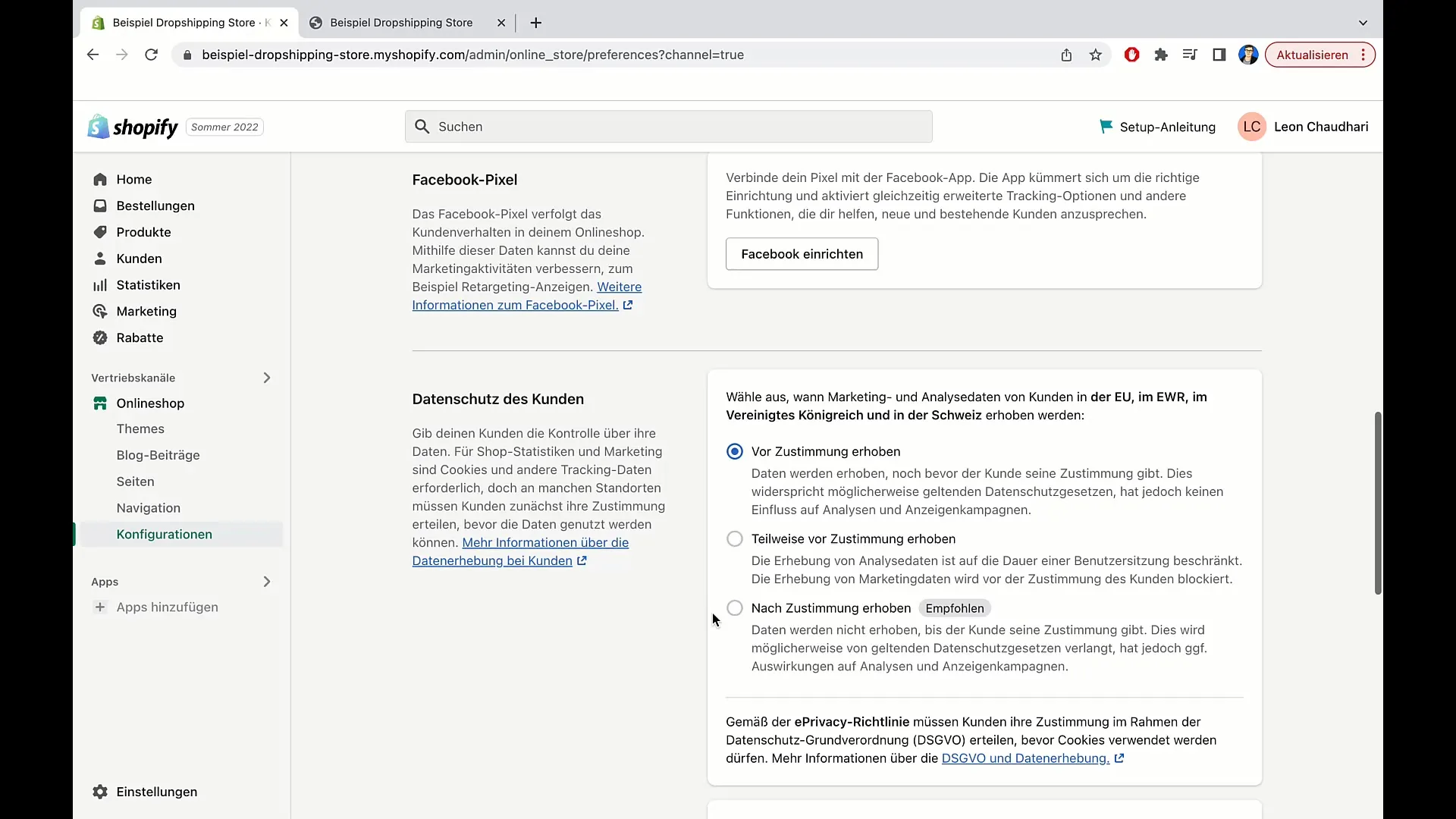Click the Marketing target icon

click(100, 312)
